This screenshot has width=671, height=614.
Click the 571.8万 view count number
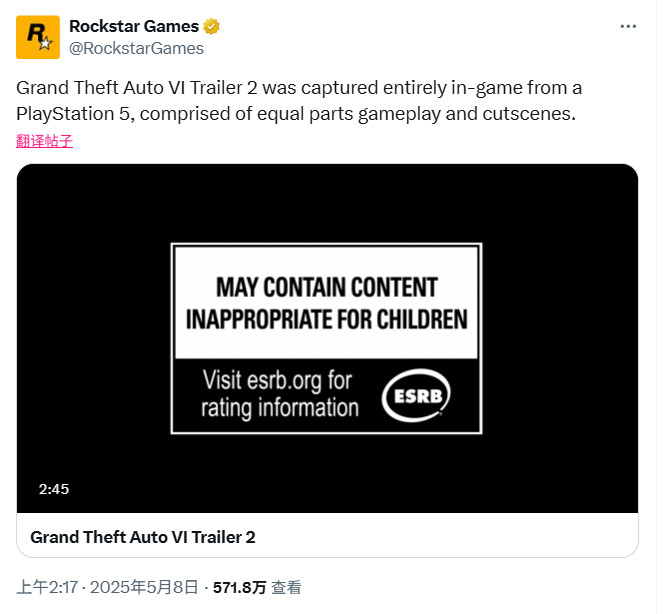[x=240, y=588]
